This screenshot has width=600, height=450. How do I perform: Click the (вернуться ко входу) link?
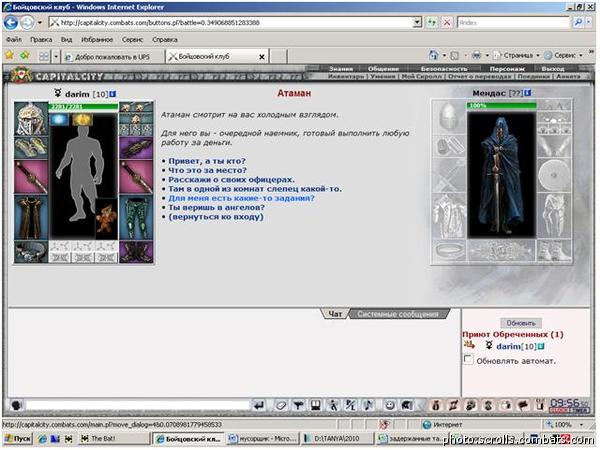point(216,217)
